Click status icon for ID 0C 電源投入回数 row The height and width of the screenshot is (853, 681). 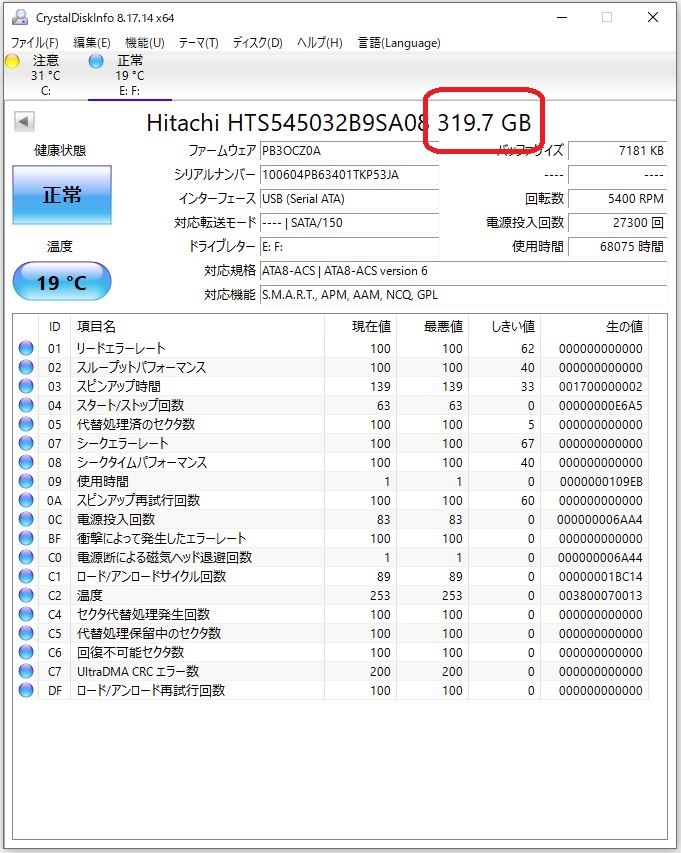26,519
